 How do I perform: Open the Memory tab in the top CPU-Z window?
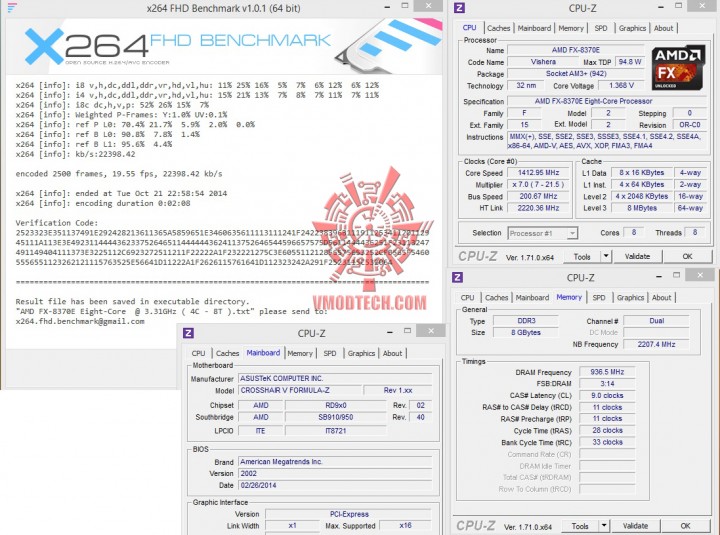[x=571, y=28]
